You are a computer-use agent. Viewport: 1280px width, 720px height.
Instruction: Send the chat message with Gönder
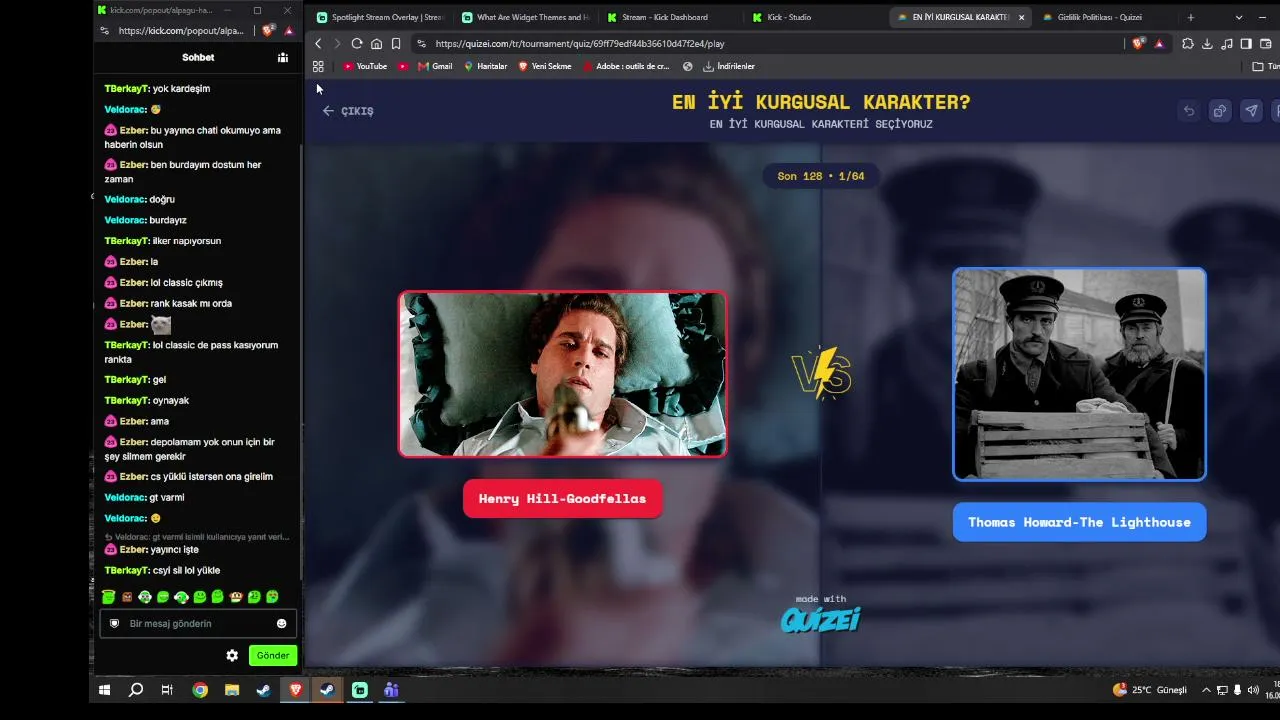(273, 656)
